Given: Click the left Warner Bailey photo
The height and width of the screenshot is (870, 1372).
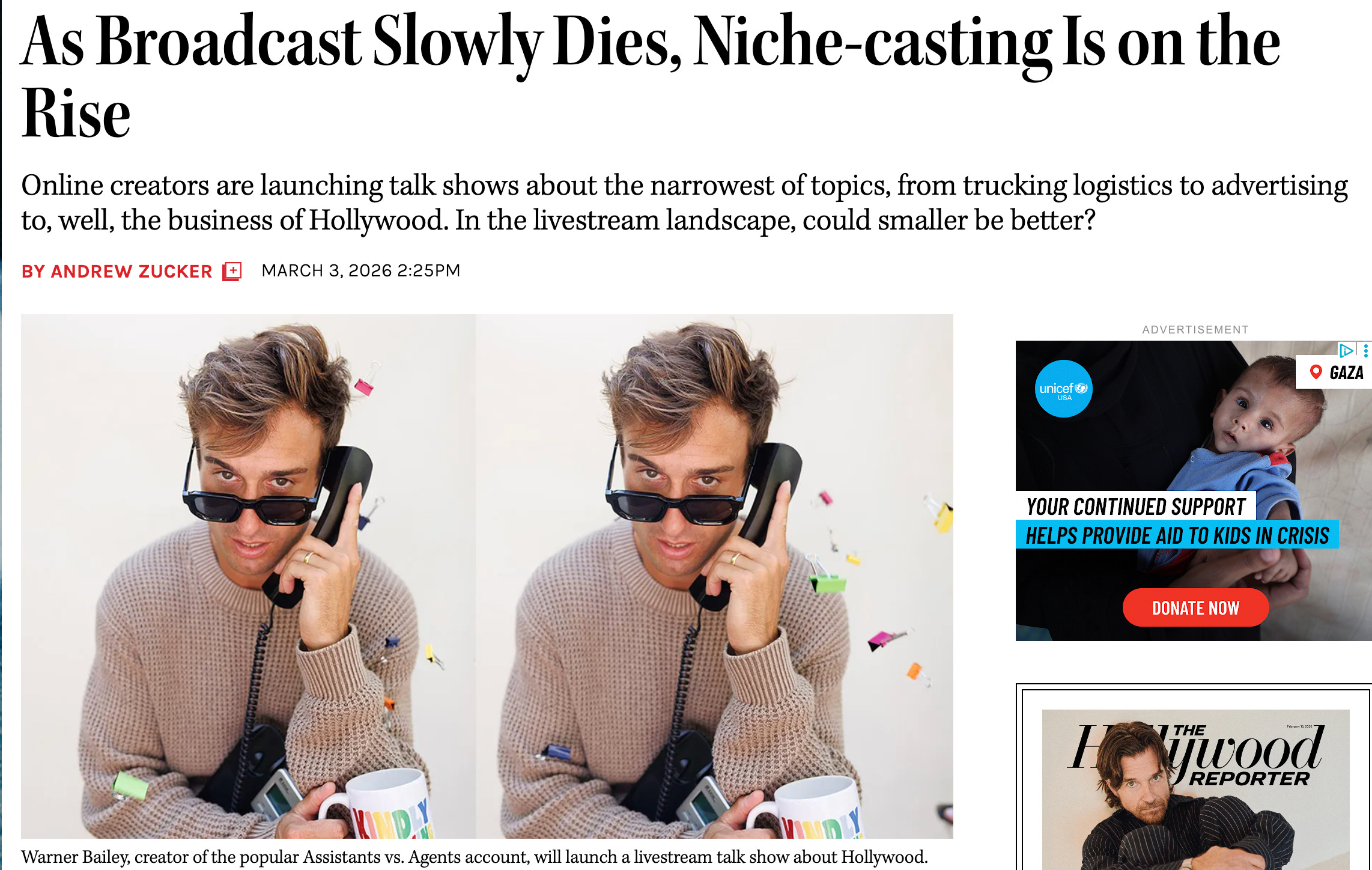Looking at the screenshot, I should click(248, 576).
